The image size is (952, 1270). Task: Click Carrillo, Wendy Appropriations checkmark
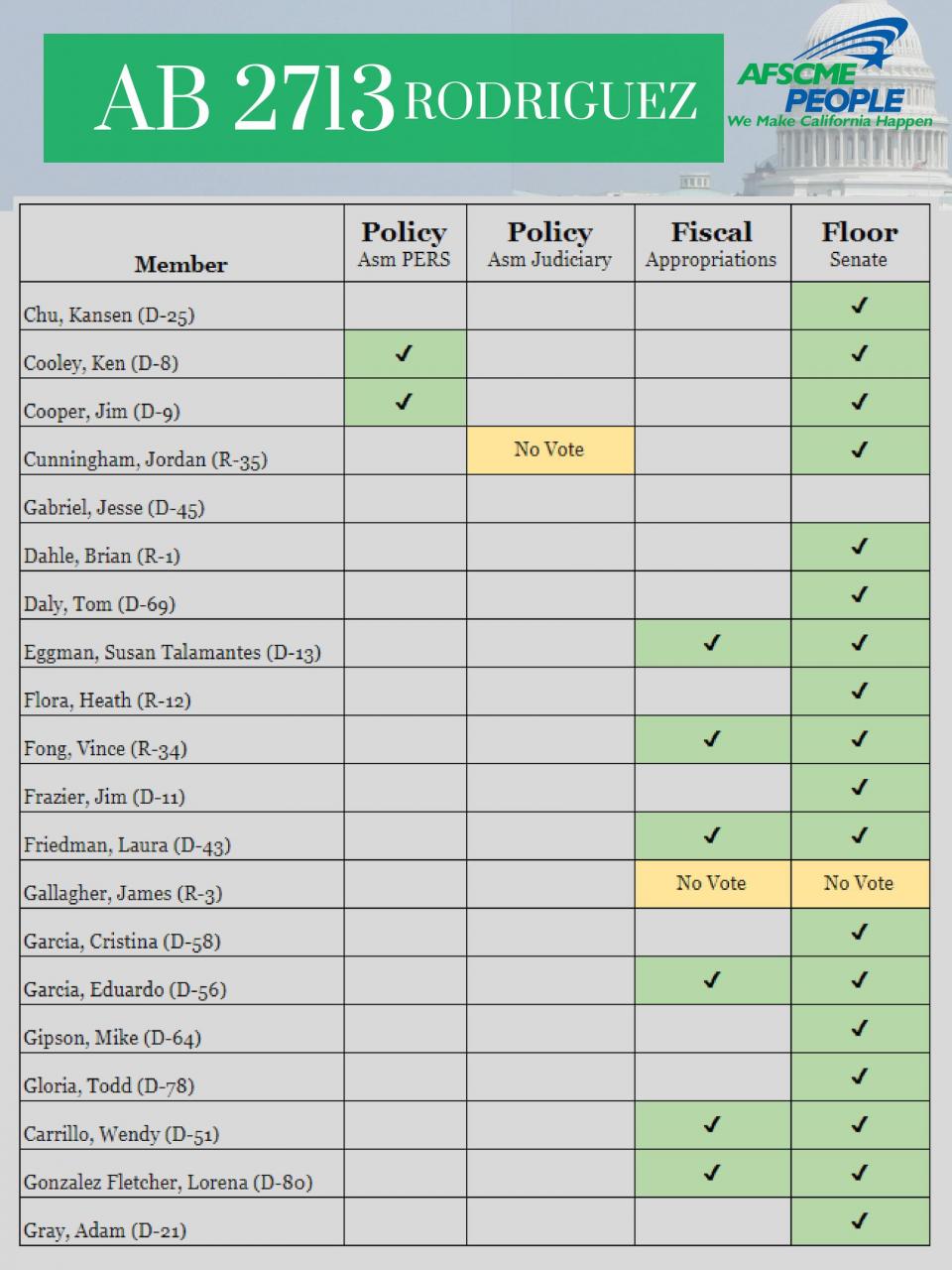pyautogui.click(x=711, y=1124)
